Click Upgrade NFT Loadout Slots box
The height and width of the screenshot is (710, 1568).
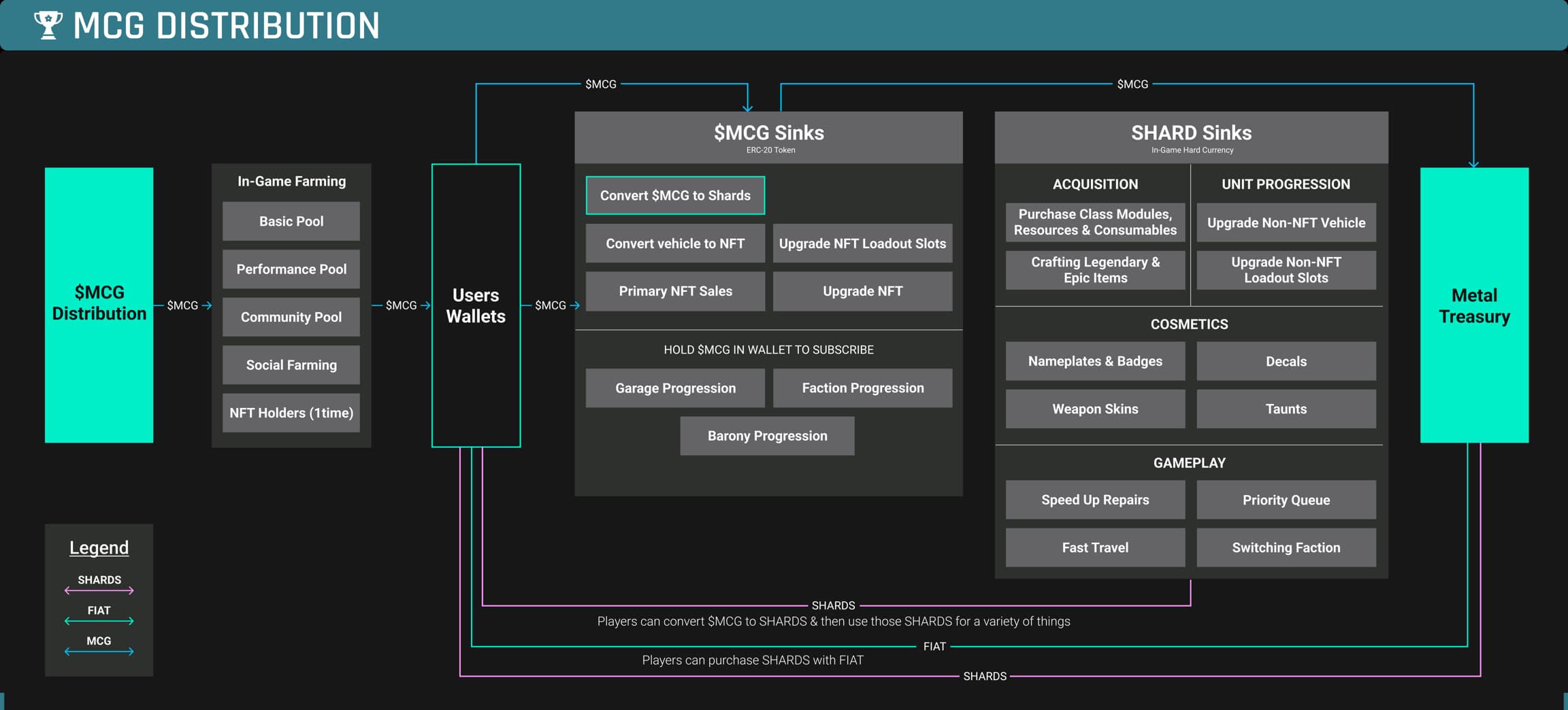tap(862, 243)
